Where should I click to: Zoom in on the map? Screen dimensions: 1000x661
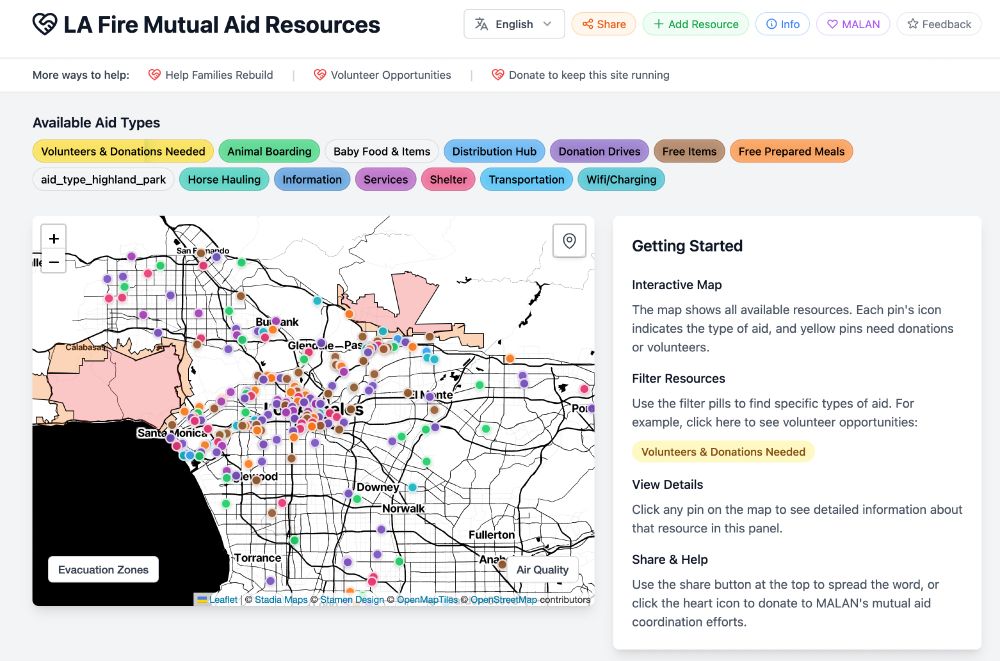click(54, 238)
